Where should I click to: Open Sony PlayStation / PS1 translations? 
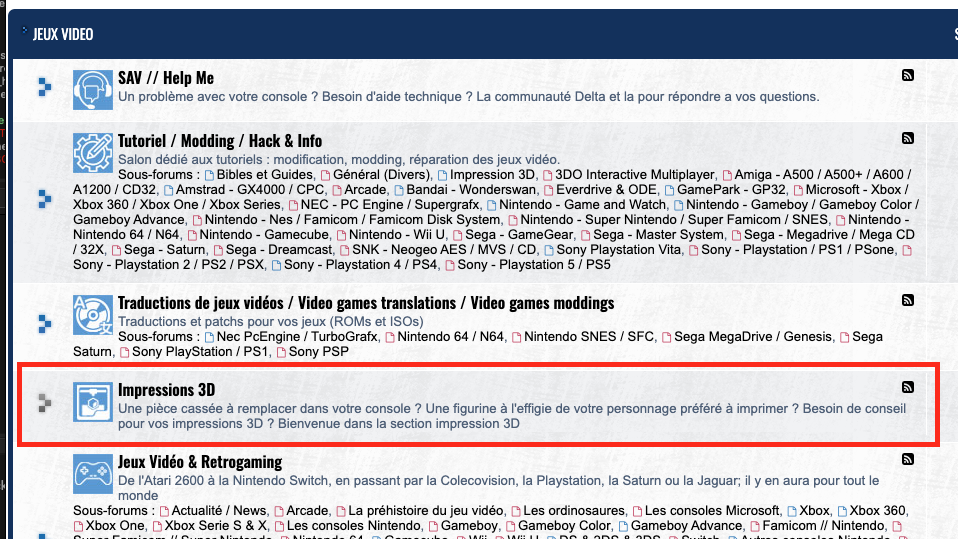point(200,351)
